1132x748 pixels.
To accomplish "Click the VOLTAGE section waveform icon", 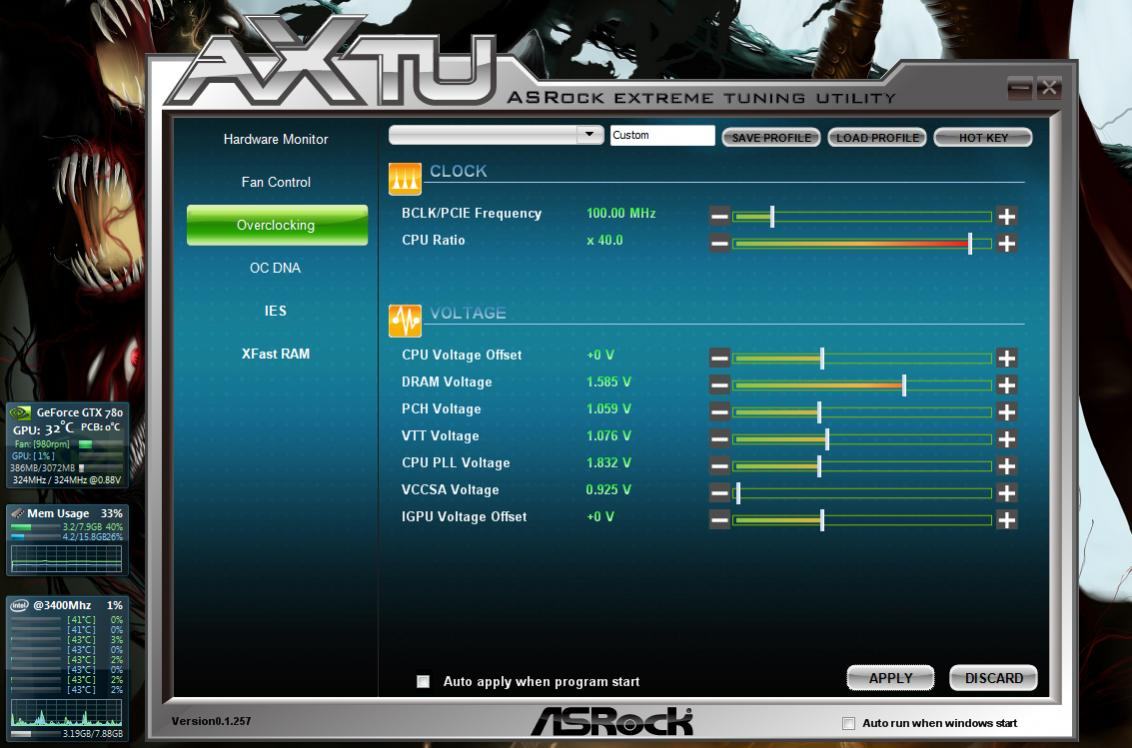I will pyautogui.click(x=405, y=321).
